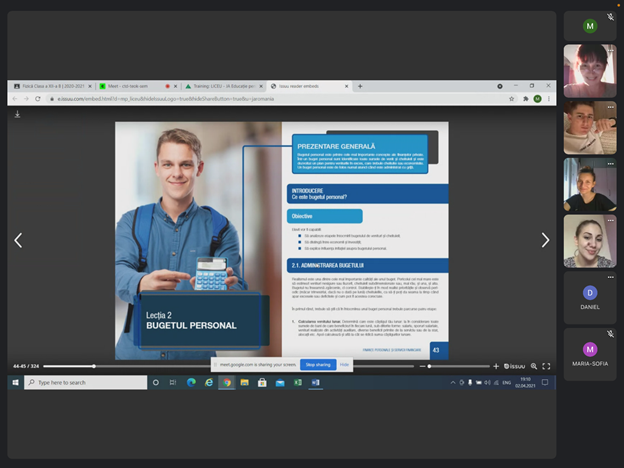Click Stop sharing button
Image resolution: width=624 pixels, height=468 pixels.
click(318, 365)
